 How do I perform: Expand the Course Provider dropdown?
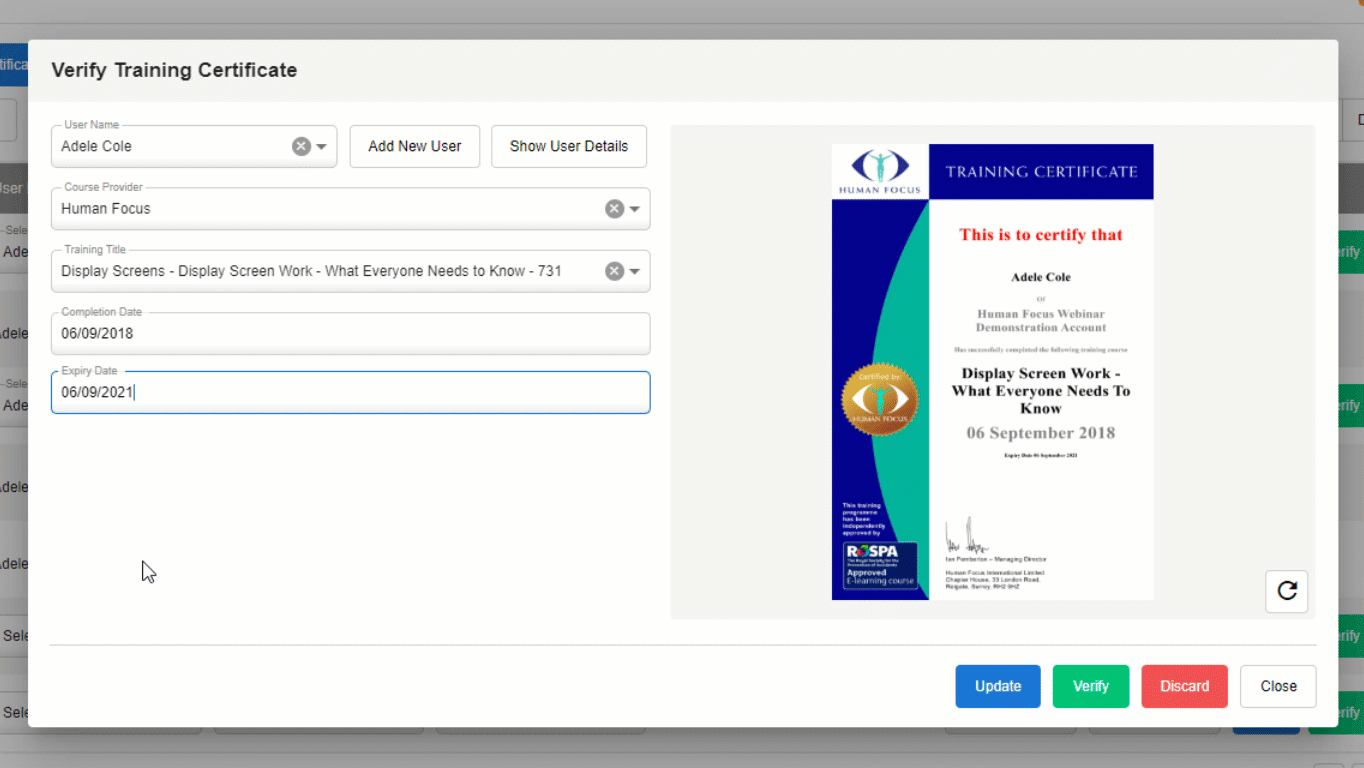[x=634, y=208]
